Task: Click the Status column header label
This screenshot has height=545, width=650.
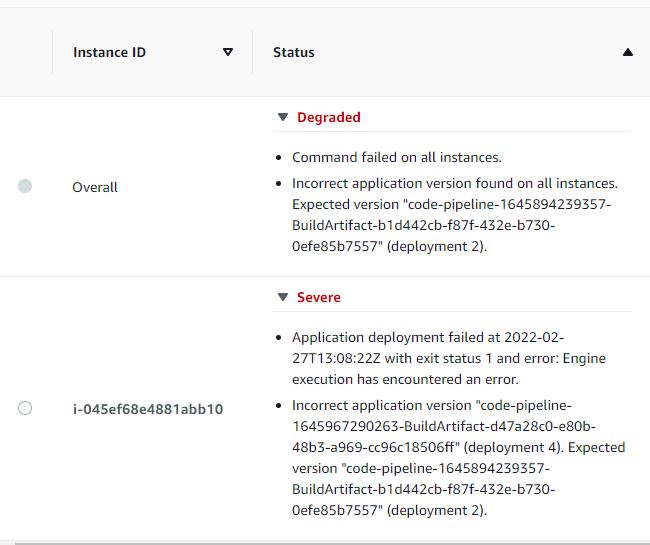Action: click(x=293, y=52)
